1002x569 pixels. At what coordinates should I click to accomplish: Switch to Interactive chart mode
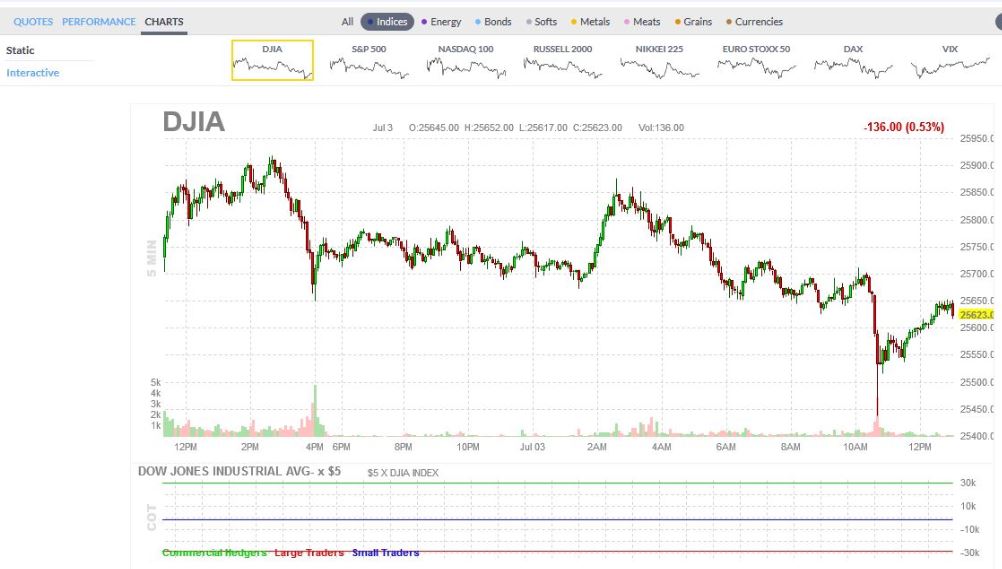[x=33, y=73]
